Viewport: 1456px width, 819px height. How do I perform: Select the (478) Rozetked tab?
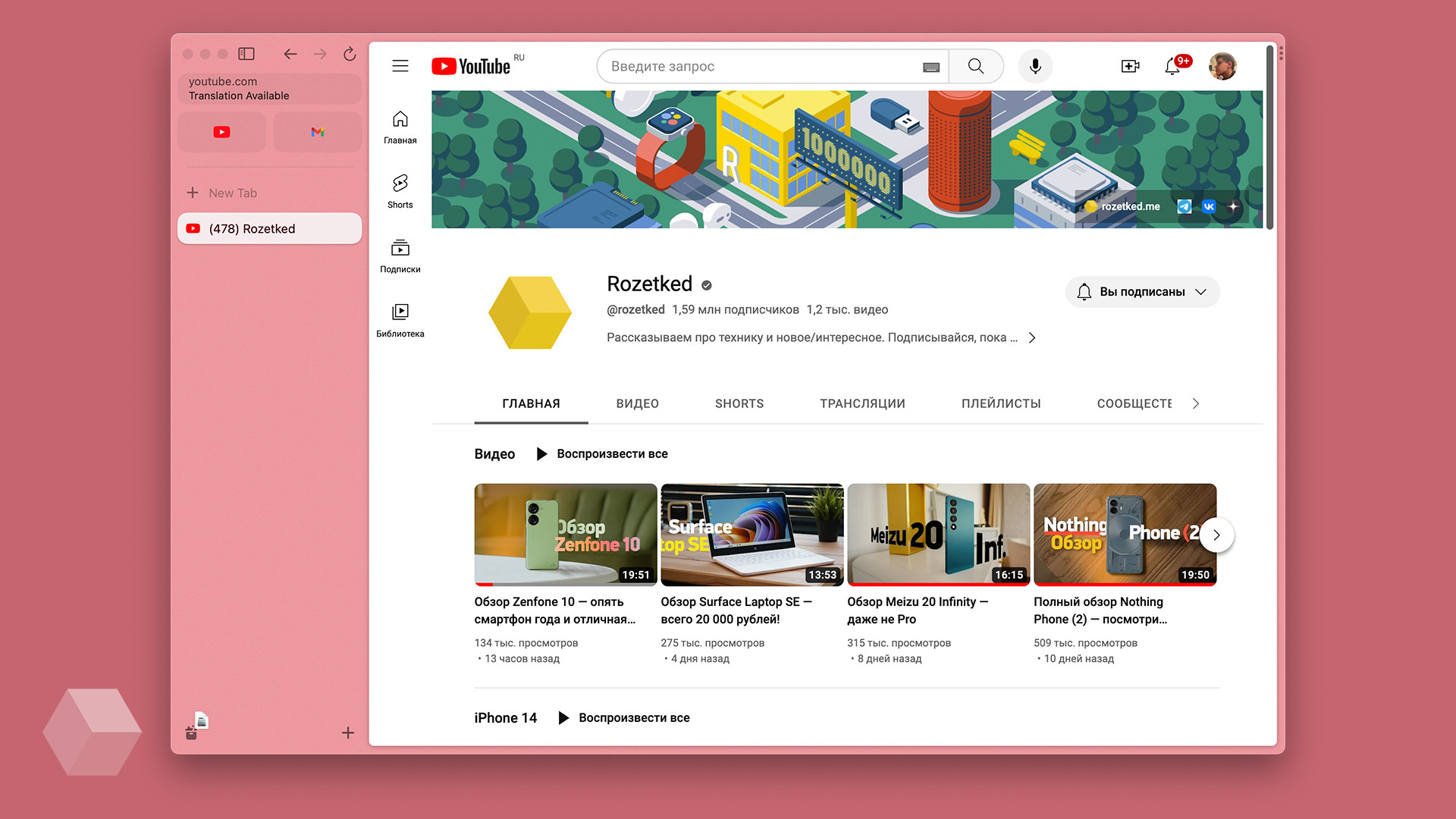(269, 228)
